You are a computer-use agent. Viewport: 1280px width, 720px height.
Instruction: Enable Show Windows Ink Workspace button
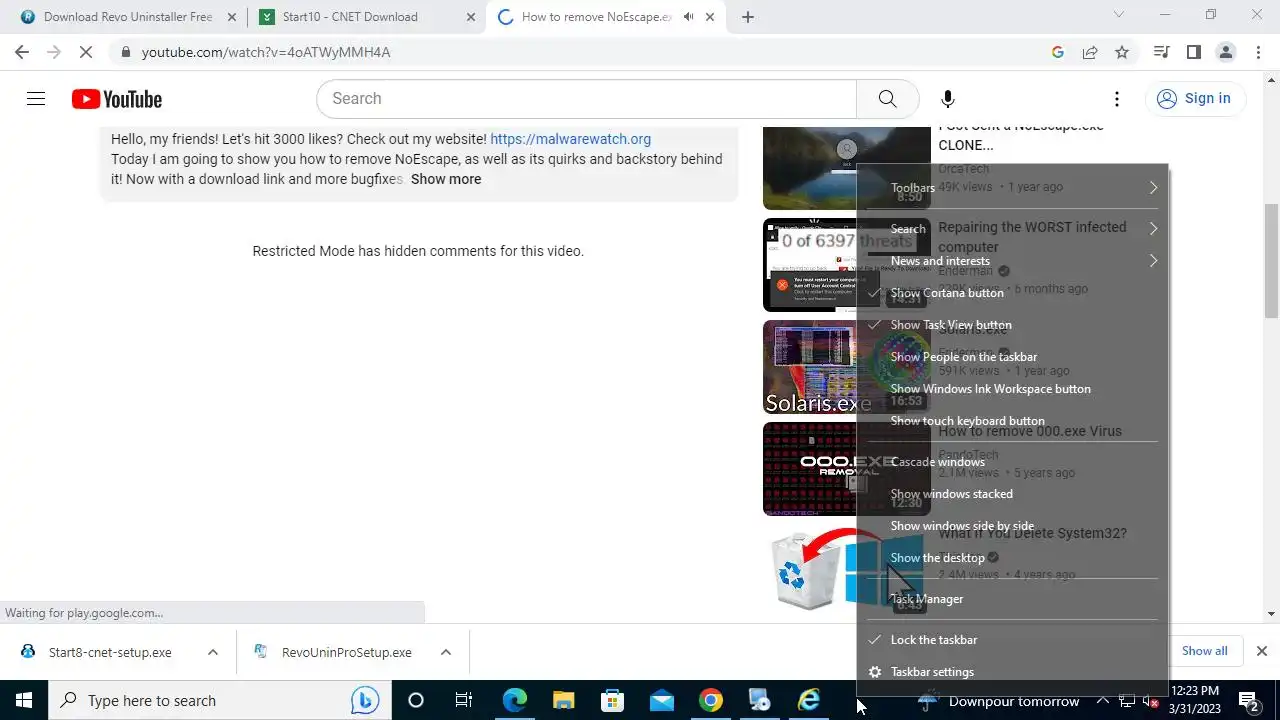pyautogui.click(x=1013, y=389)
